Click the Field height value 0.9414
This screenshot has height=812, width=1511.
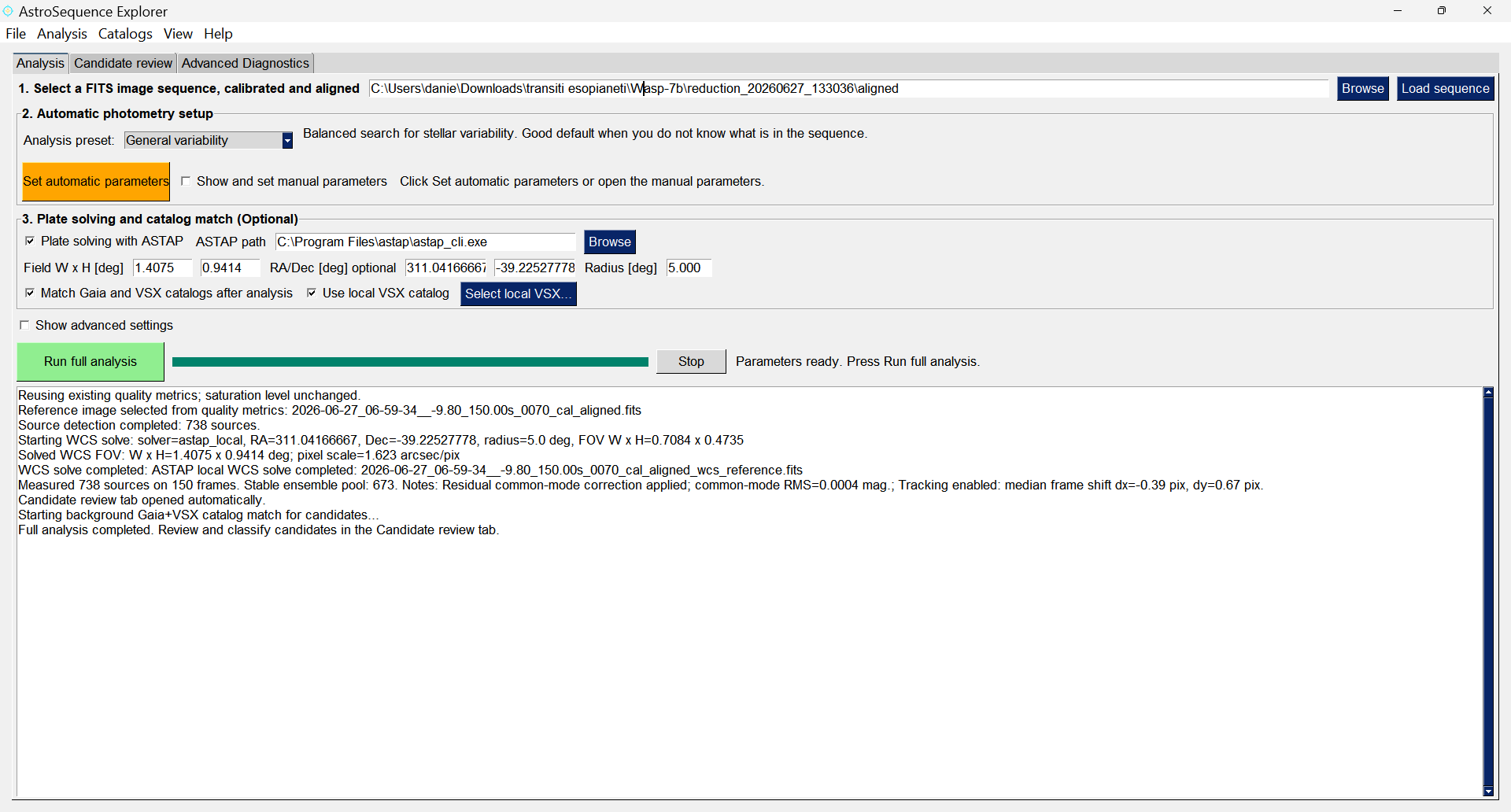pyautogui.click(x=231, y=268)
